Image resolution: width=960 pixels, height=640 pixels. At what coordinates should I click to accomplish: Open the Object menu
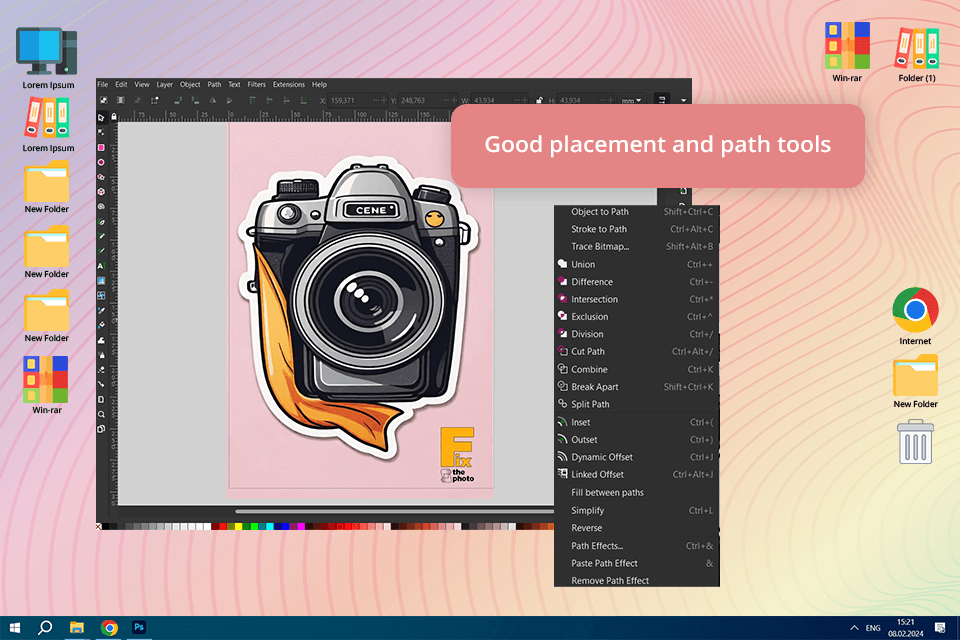point(190,85)
